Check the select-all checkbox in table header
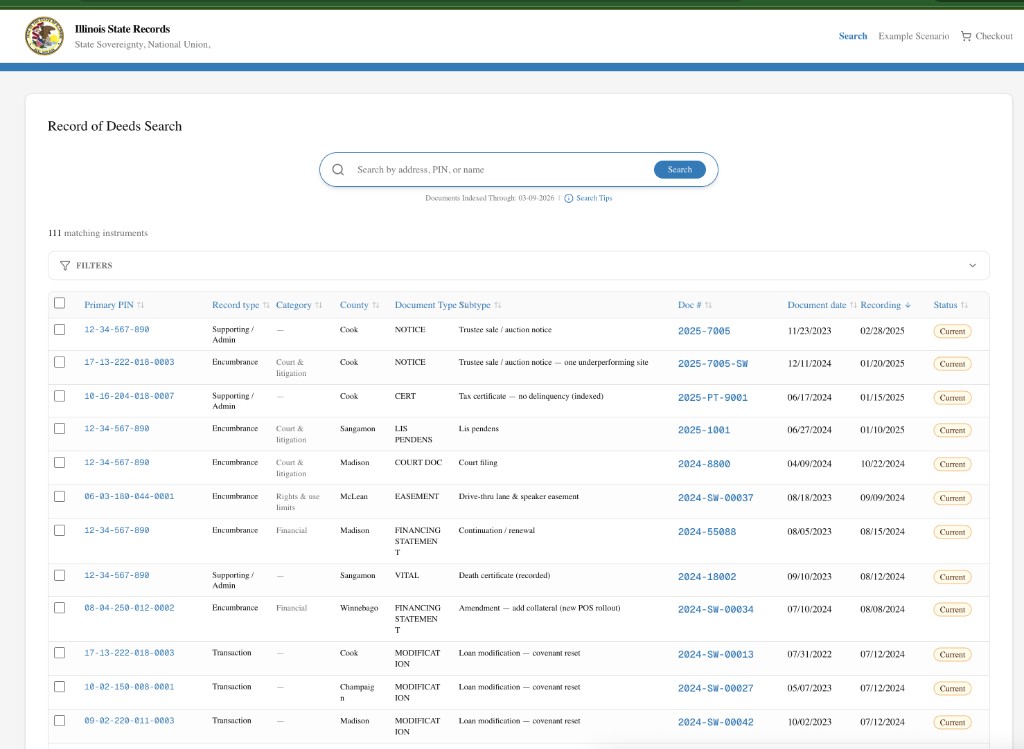The width and height of the screenshot is (1024, 749). click(59, 302)
